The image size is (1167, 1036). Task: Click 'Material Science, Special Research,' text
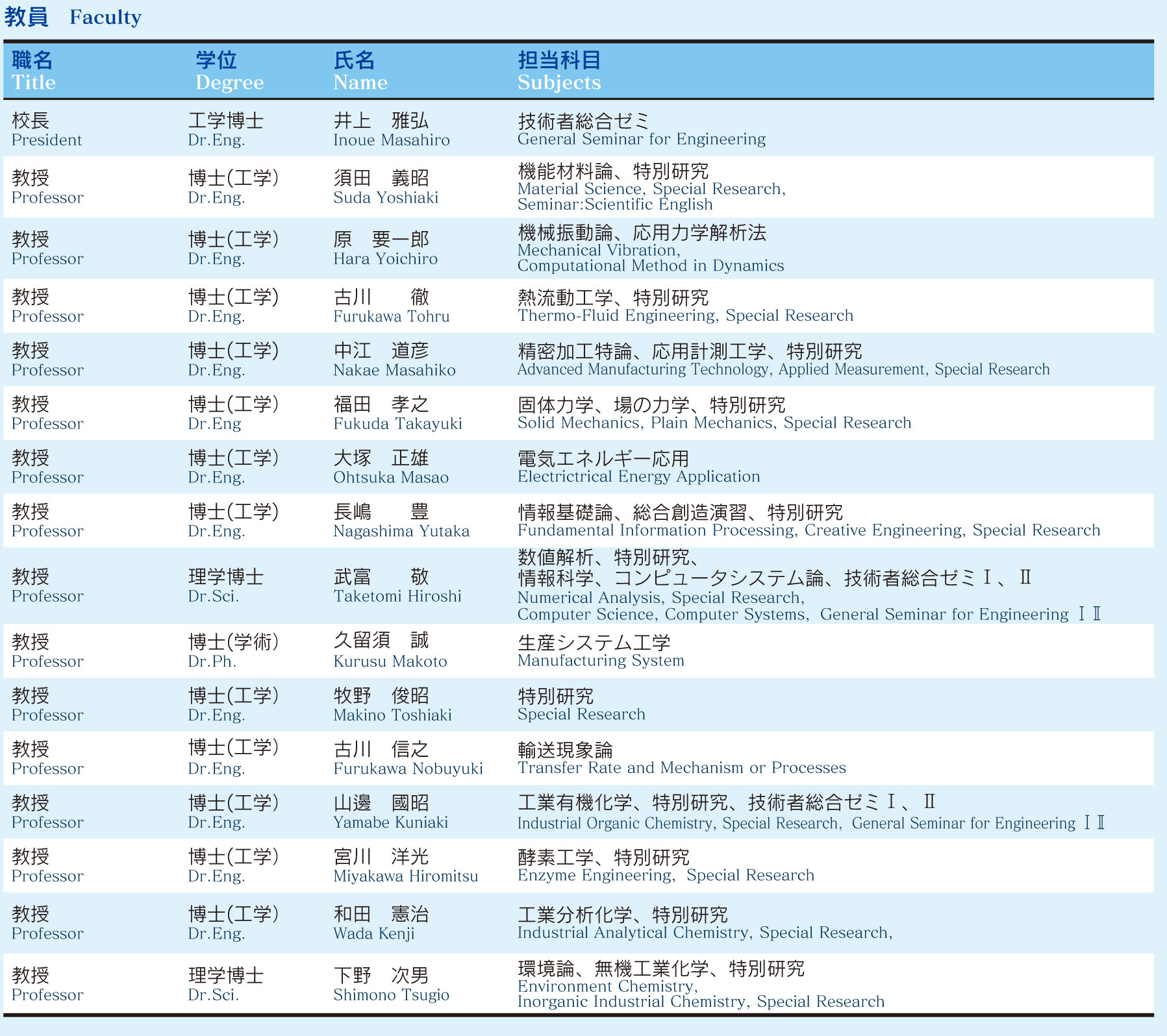pos(651,190)
